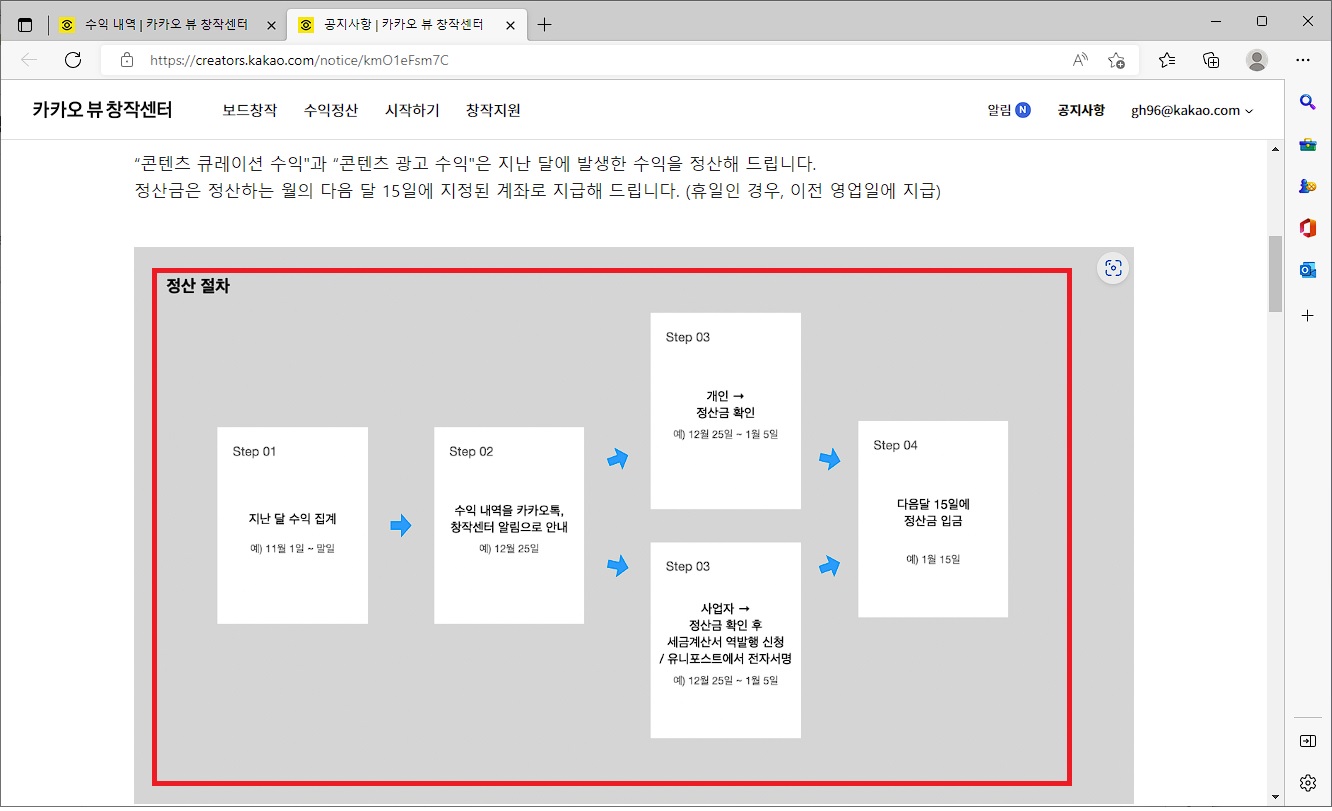The height and width of the screenshot is (811, 1332).
Task: Click the 예) 1월 15일 text
Action: click(933, 560)
